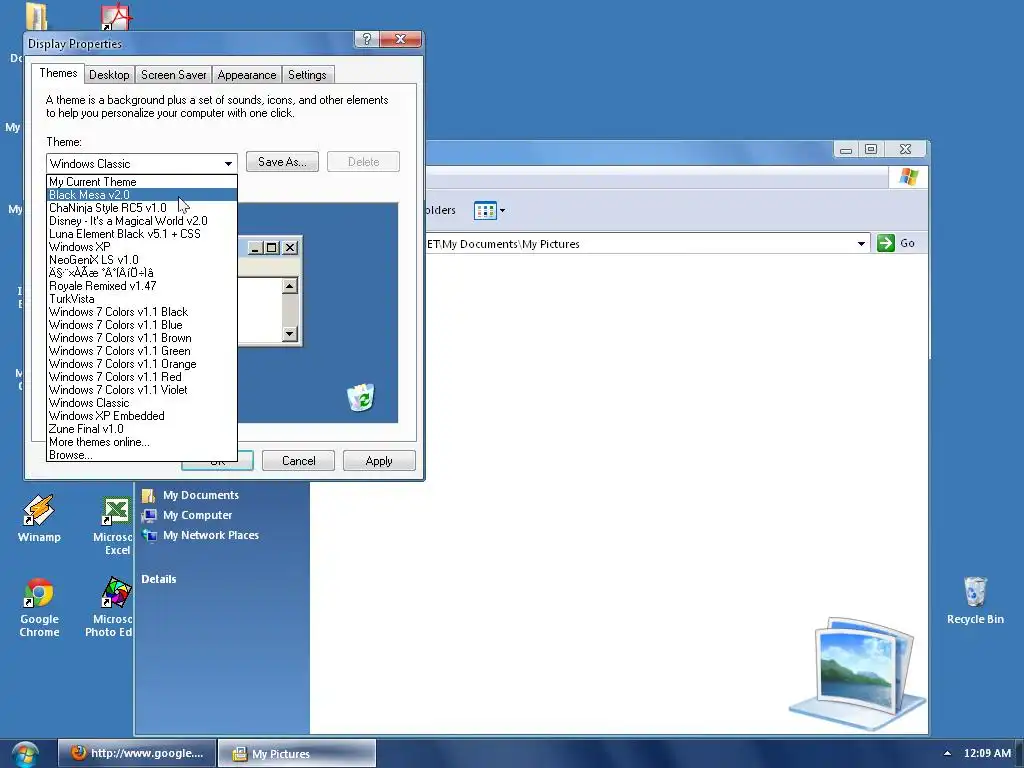Image resolution: width=1024 pixels, height=768 pixels.
Task: Click the Views icon in My Pictures toolbar
Action: click(485, 211)
